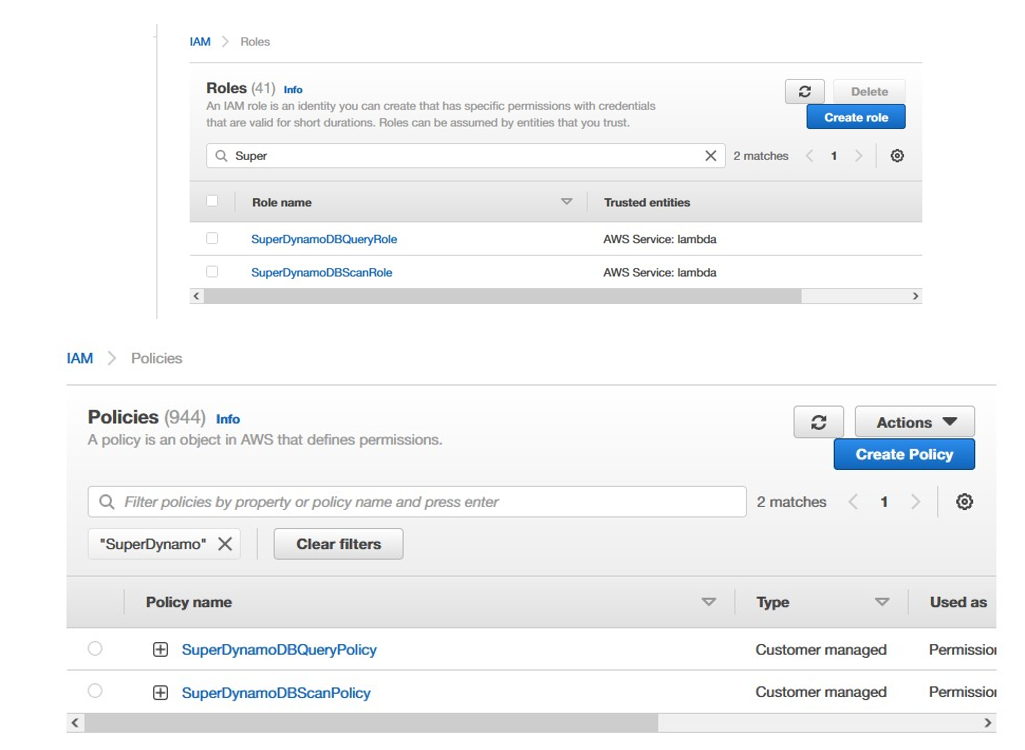This screenshot has height=750, width=1025.
Task: Click the Roles breadcrumb text
Action: pos(255,42)
